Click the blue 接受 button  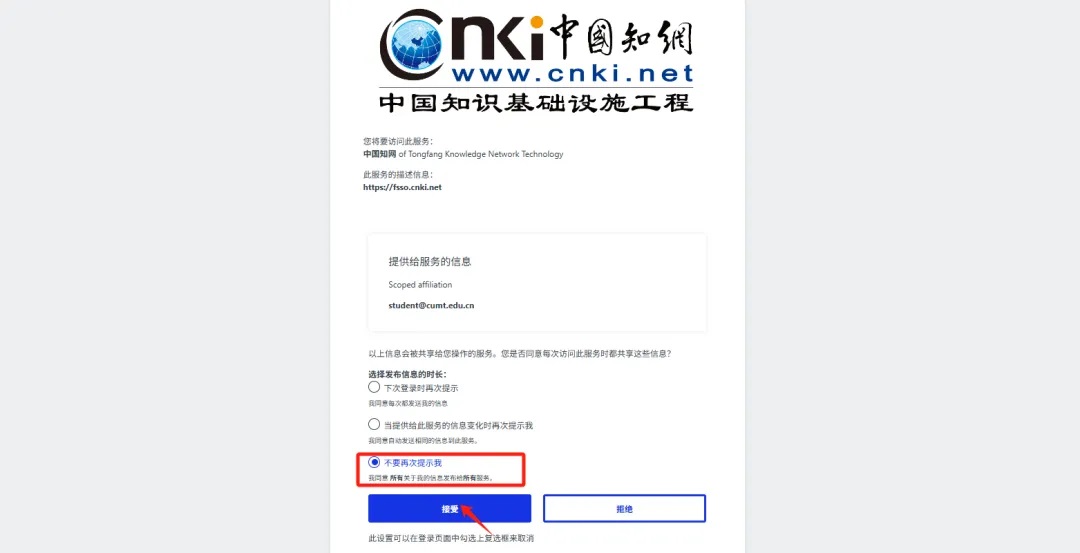450,508
